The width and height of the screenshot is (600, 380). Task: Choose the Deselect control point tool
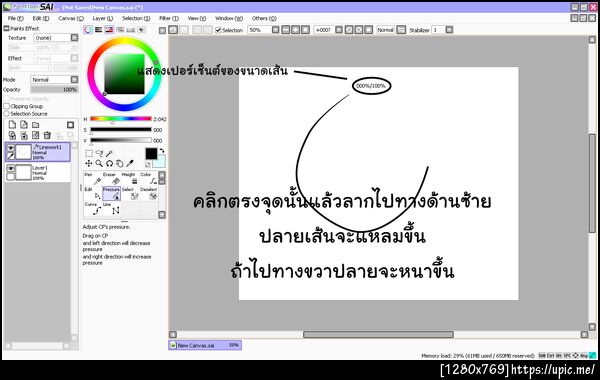point(148,194)
